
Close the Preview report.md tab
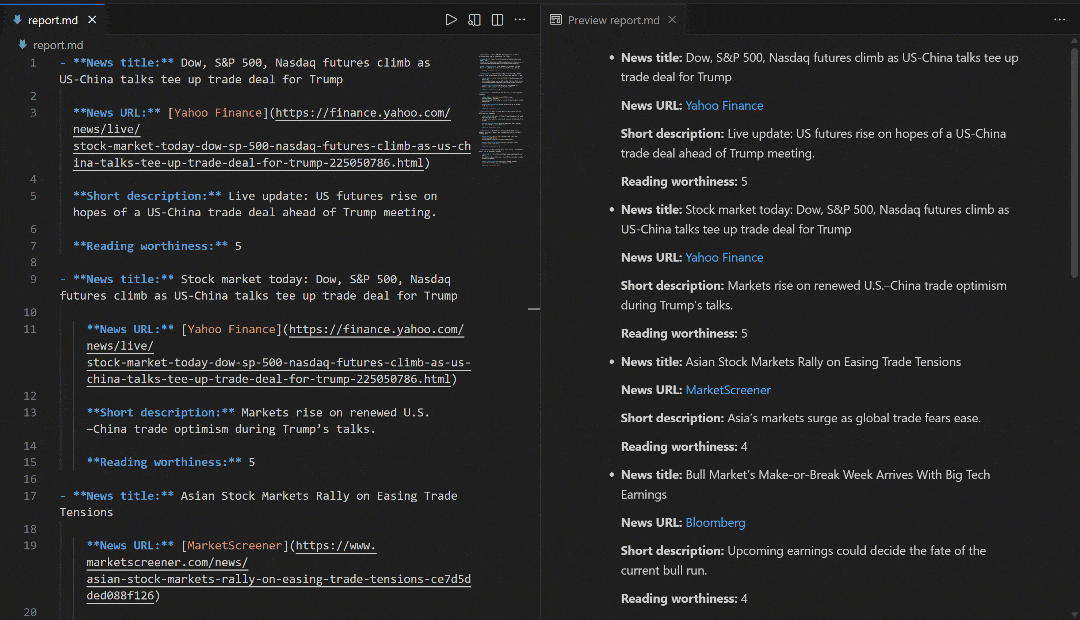click(672, 18)
